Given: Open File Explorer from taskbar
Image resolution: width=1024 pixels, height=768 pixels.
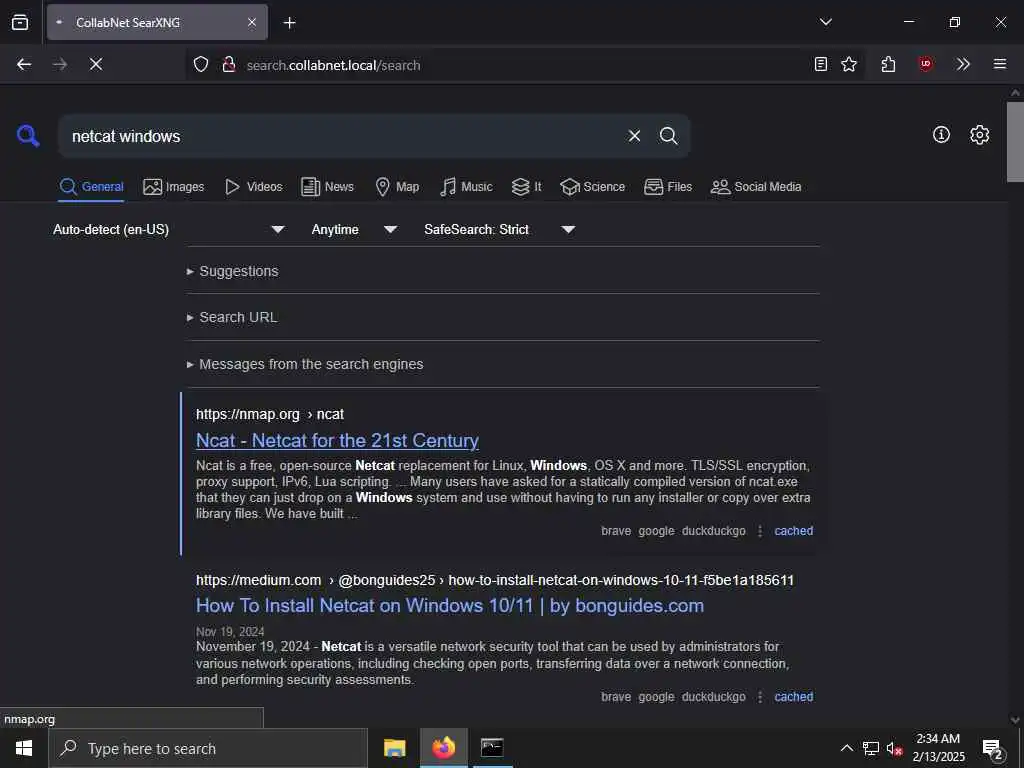Looking at the screenshot, I should (394, 748).
